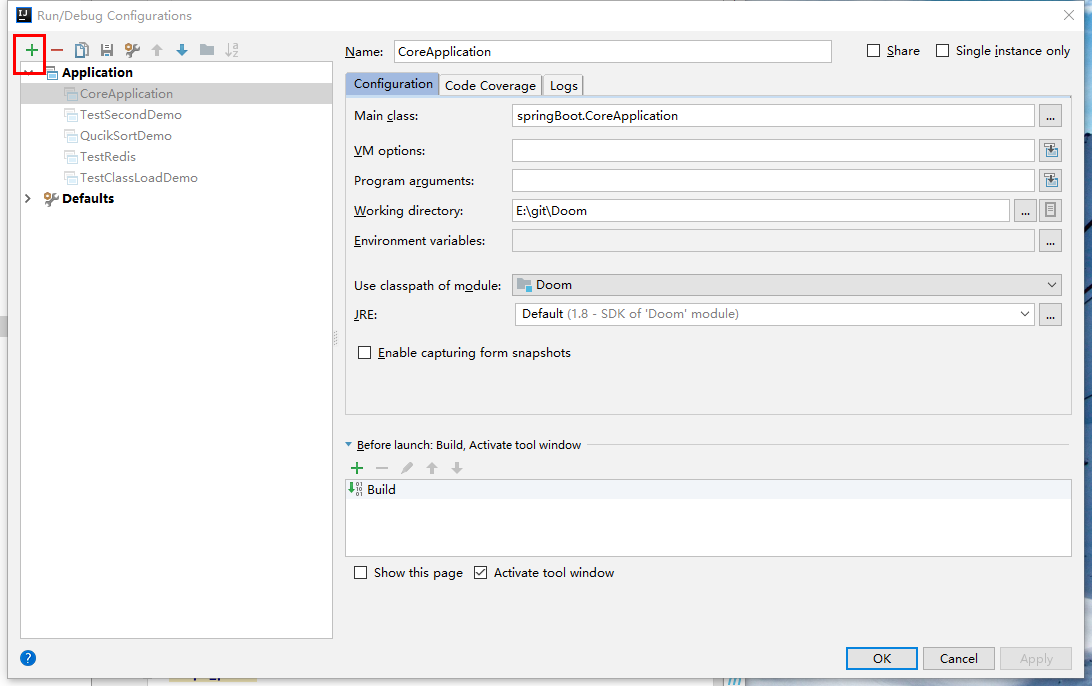The width and height of the screenshot is (1092, 686).
Task: Check the Show this page option
Action: click(x=360, y=572)
